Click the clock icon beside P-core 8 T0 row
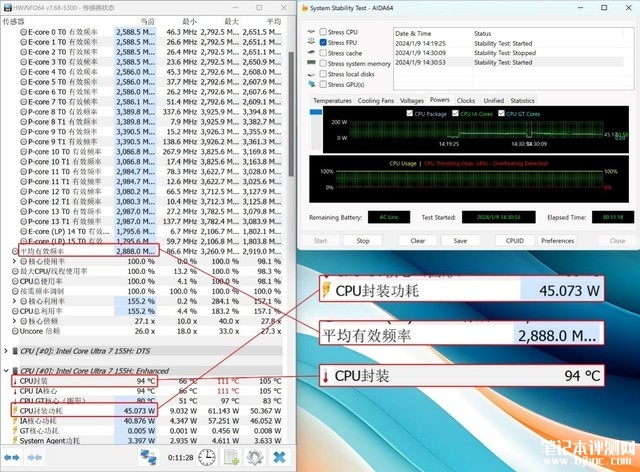 [x=24, y=112]
